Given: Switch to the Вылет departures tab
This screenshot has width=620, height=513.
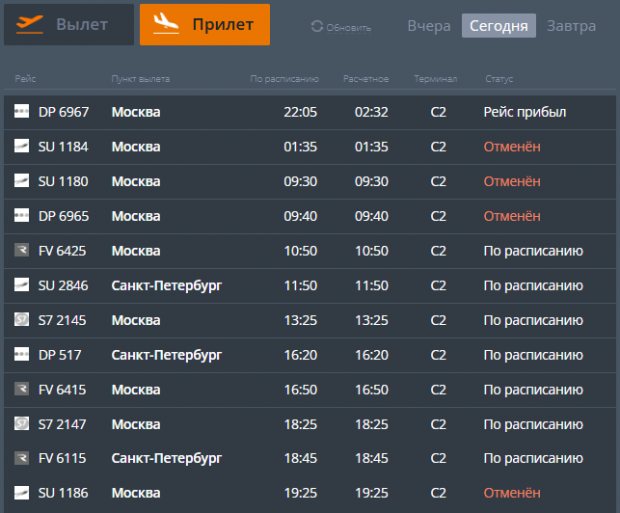Looking at the screenshot, I should (69, 25).
